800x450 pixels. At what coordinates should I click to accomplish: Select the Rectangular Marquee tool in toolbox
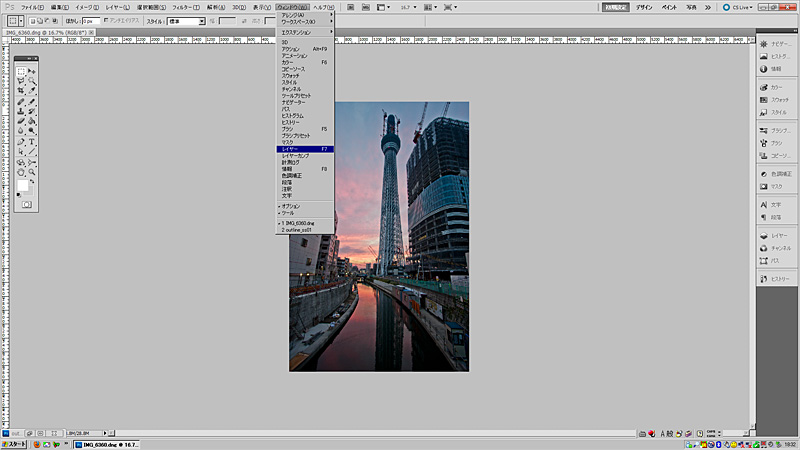tap(21, 71)
